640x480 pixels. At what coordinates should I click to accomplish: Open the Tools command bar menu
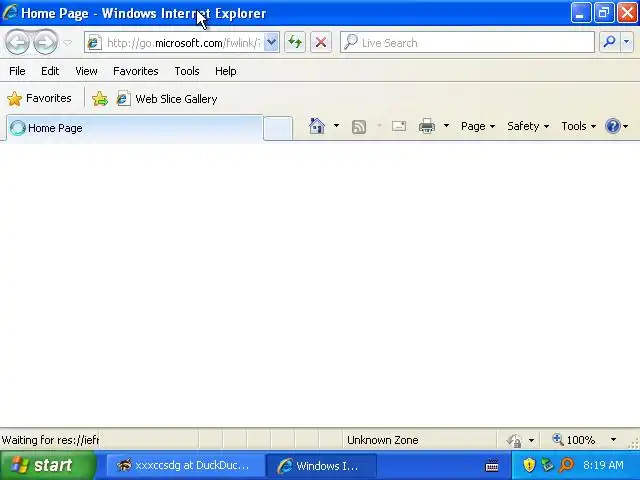578,126
